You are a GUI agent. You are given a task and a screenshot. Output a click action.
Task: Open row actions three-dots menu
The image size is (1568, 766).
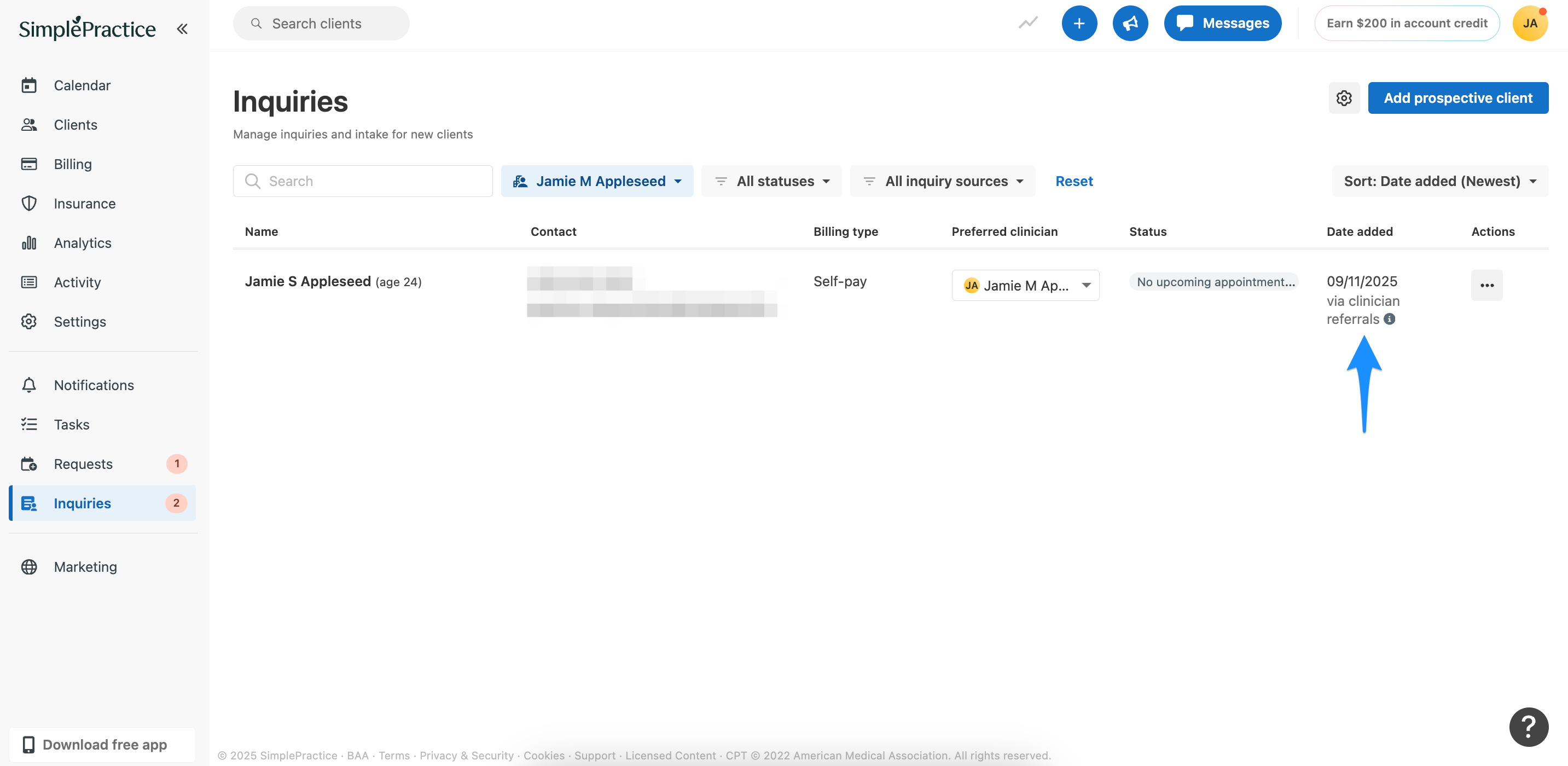pyautogui.click(x=1486, y=285)
